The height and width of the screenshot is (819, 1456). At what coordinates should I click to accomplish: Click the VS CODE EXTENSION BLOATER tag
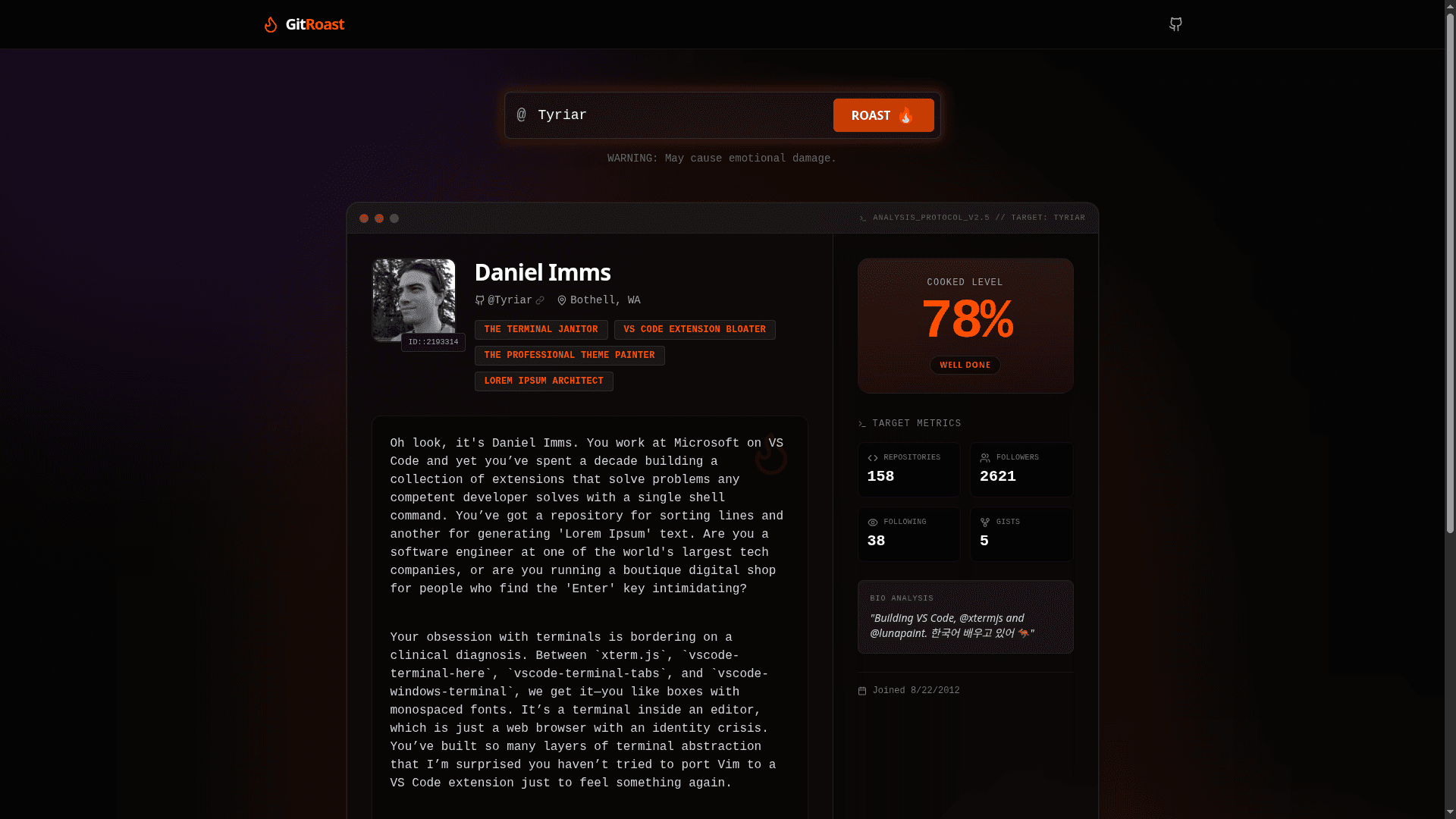pos(695,330)
